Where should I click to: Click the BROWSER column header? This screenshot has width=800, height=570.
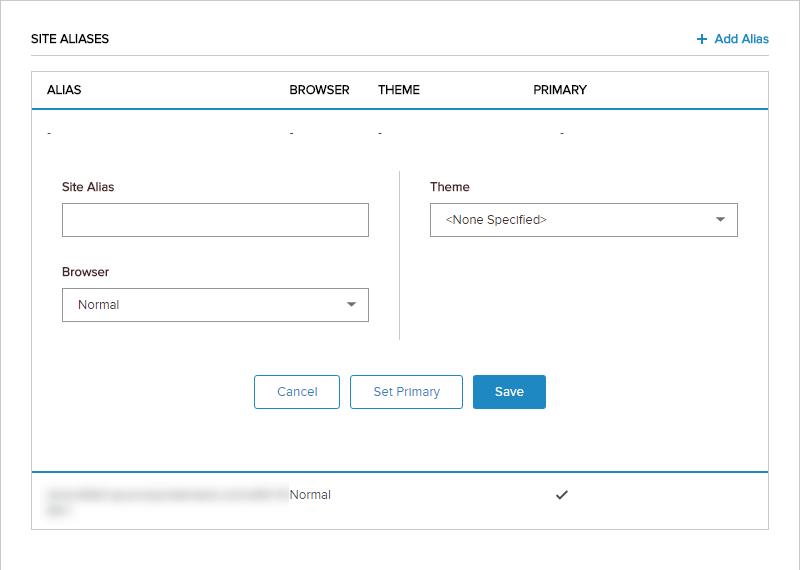click(x=319, y=90)
